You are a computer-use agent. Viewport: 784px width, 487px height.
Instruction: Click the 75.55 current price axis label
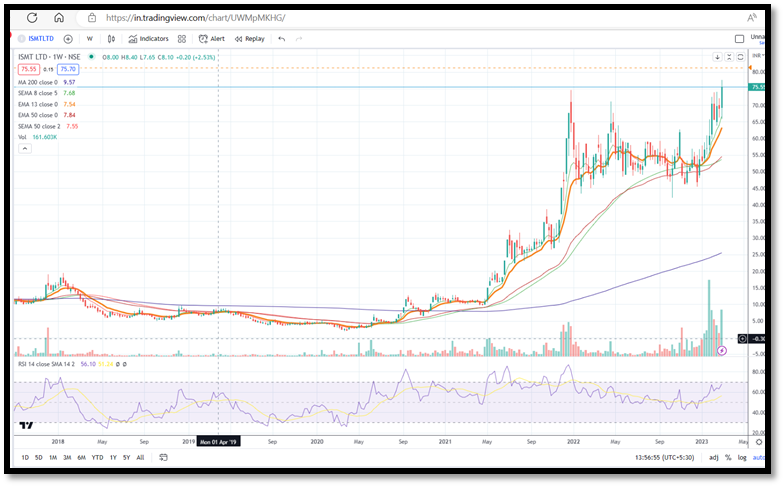(756, 87)
